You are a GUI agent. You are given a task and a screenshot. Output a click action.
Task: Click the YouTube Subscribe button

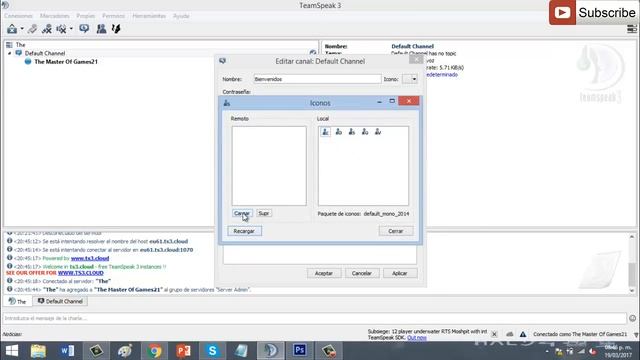click(x=594, y=13)
